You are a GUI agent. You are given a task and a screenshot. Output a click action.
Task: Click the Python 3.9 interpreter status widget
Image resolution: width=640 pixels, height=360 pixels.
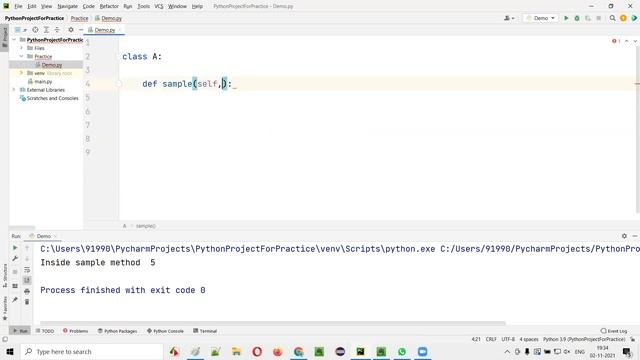tap(584, 339)
